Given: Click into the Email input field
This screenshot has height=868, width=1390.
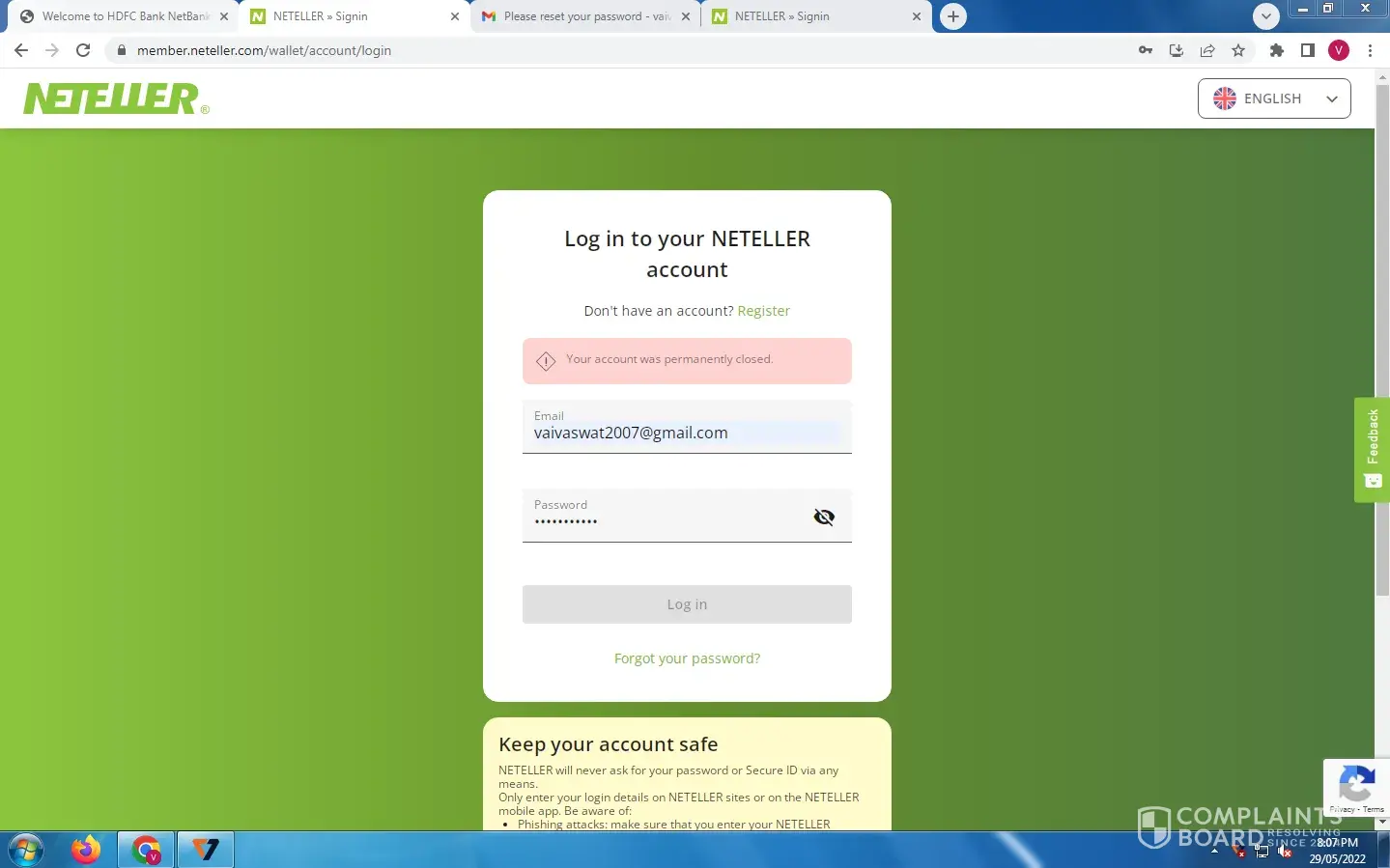Looking at the screenshot, I should pos(687,427).
